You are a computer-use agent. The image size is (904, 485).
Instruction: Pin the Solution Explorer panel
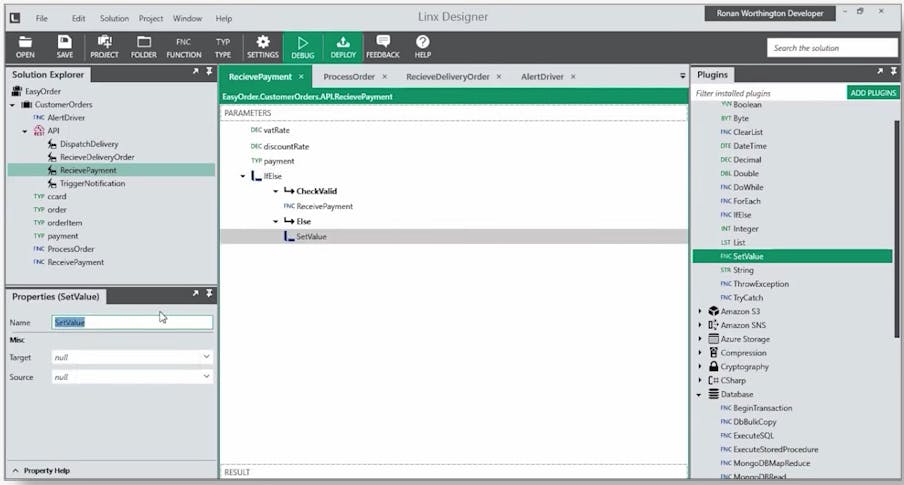click(209, 72)
